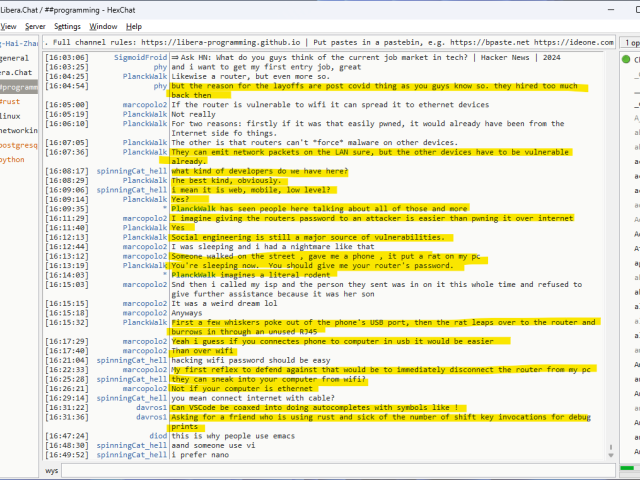Open the ideone.com link in topic bar
Viewport: 640px width, 480px height.
click(590, 43)
